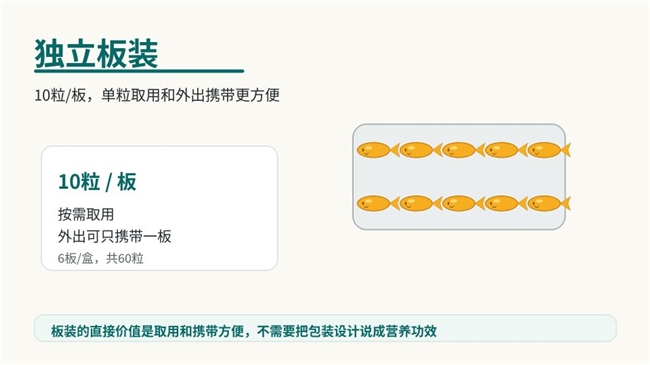Click the last fish capsule in top row
The height and width of the screenshot is (365, 650).
coord(548,150)
